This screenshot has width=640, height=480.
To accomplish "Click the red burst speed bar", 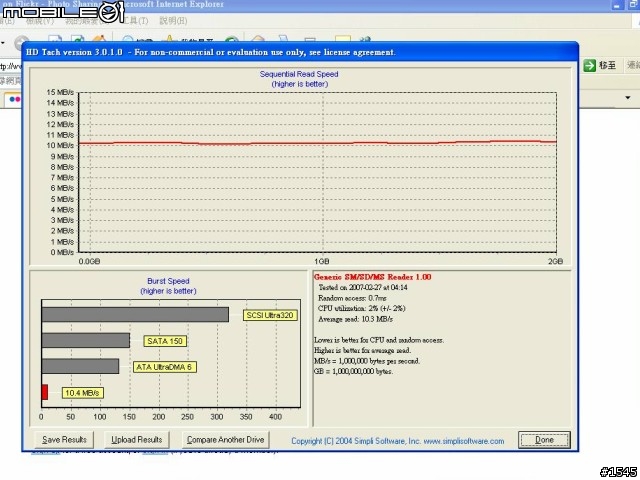I will click(x=45, y=392).
